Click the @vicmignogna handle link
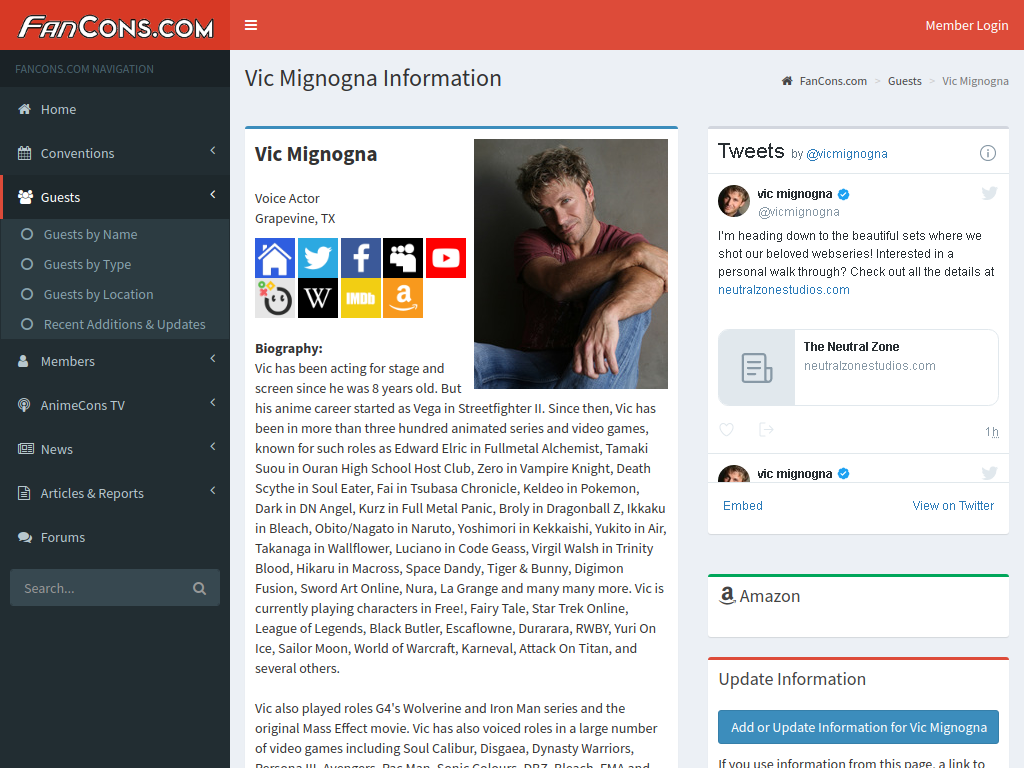This screenshot has width=1024, height=768. (x=846, y=153)
